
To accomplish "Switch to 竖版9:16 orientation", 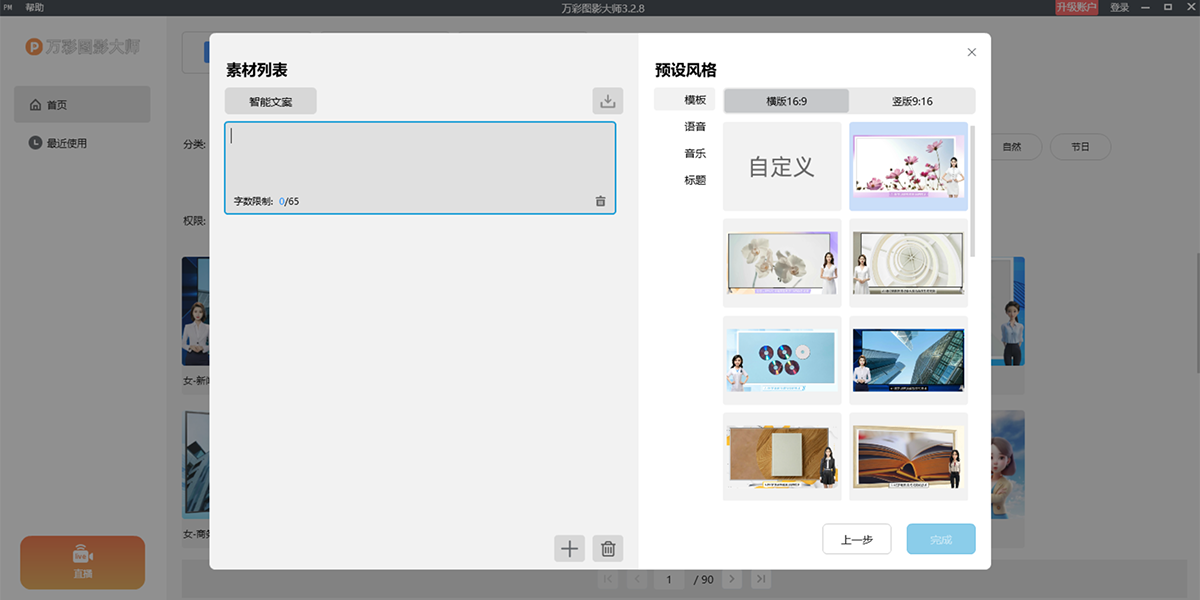I will tap(912, 101).
